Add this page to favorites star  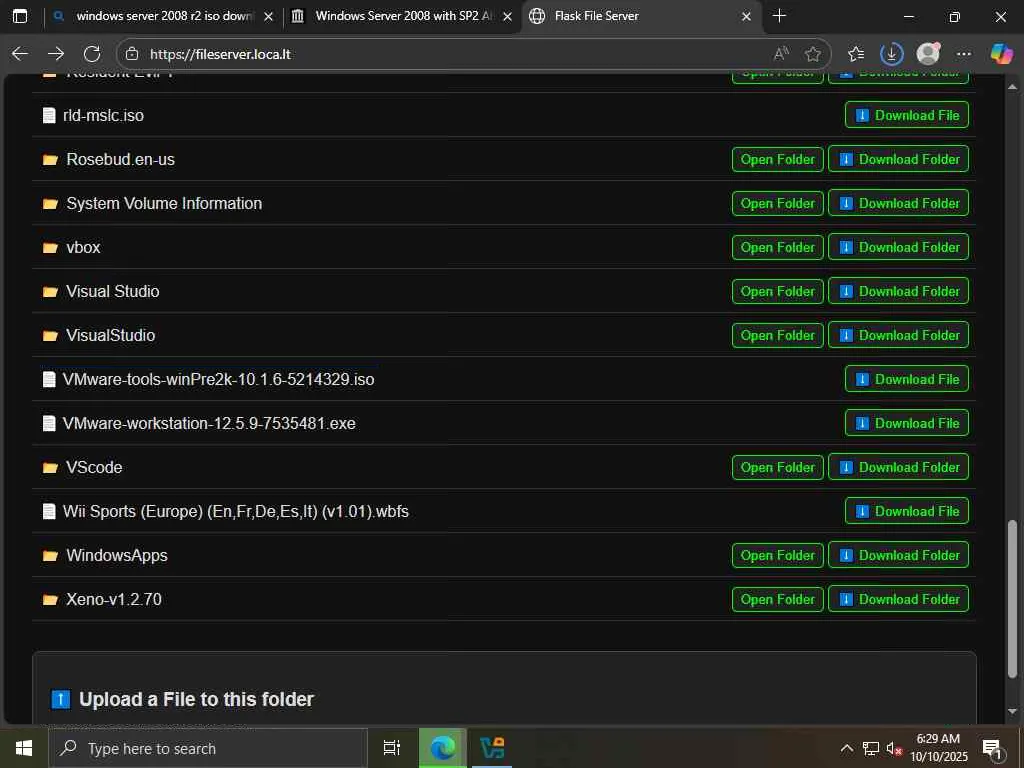tap(812, 54)
